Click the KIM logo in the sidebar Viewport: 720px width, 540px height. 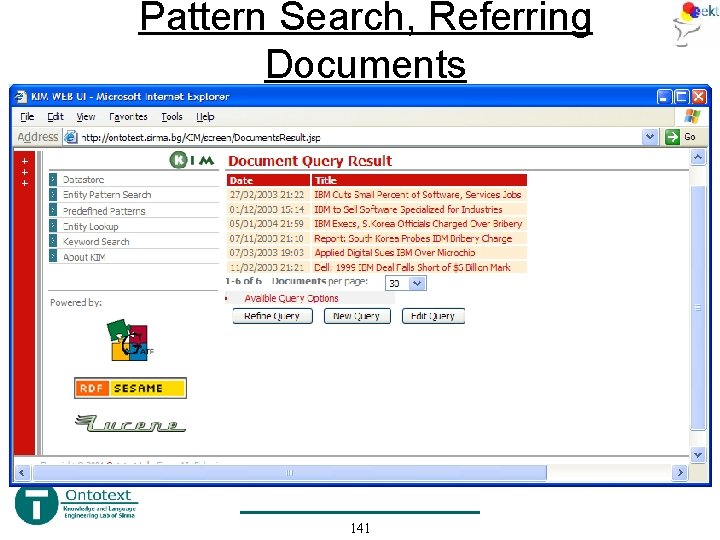pyautogui.click(x=192, y=160)
